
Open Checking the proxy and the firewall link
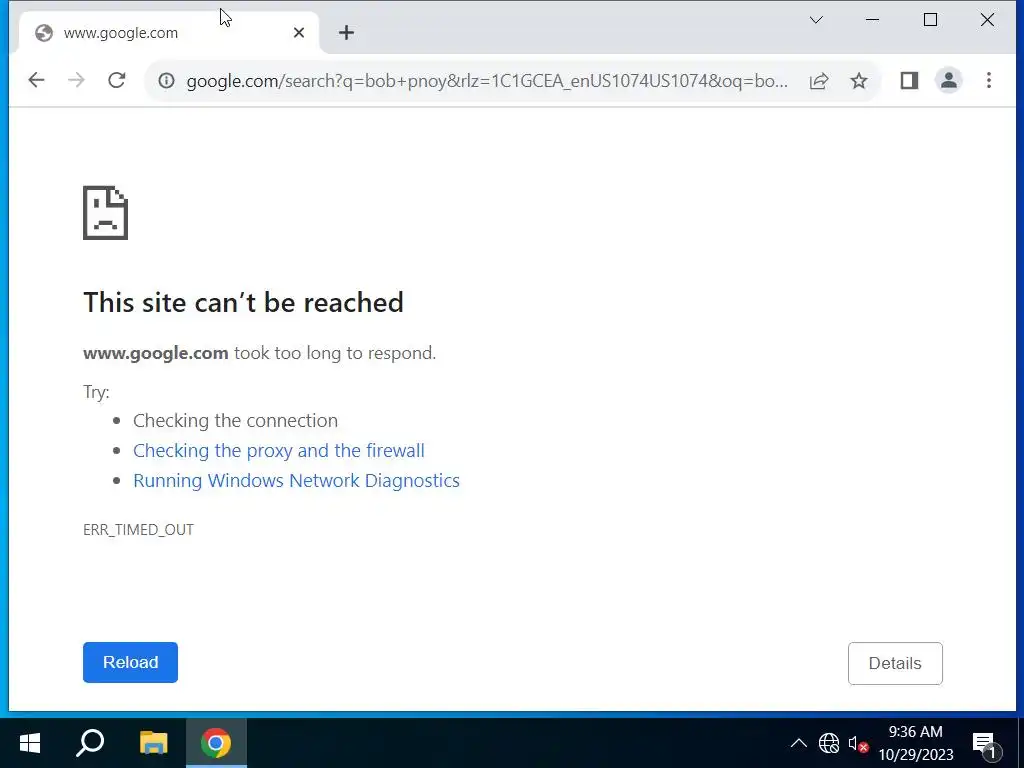click(x=279, y=451)
